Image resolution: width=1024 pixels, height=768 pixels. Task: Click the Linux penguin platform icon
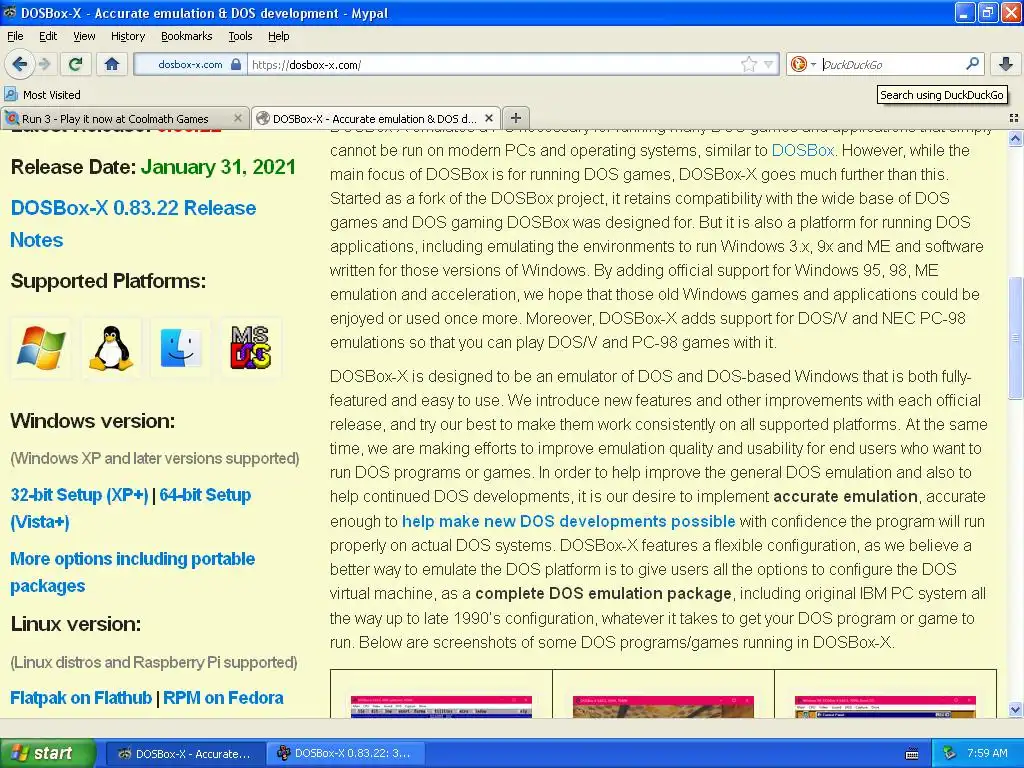tap(111, 347)
